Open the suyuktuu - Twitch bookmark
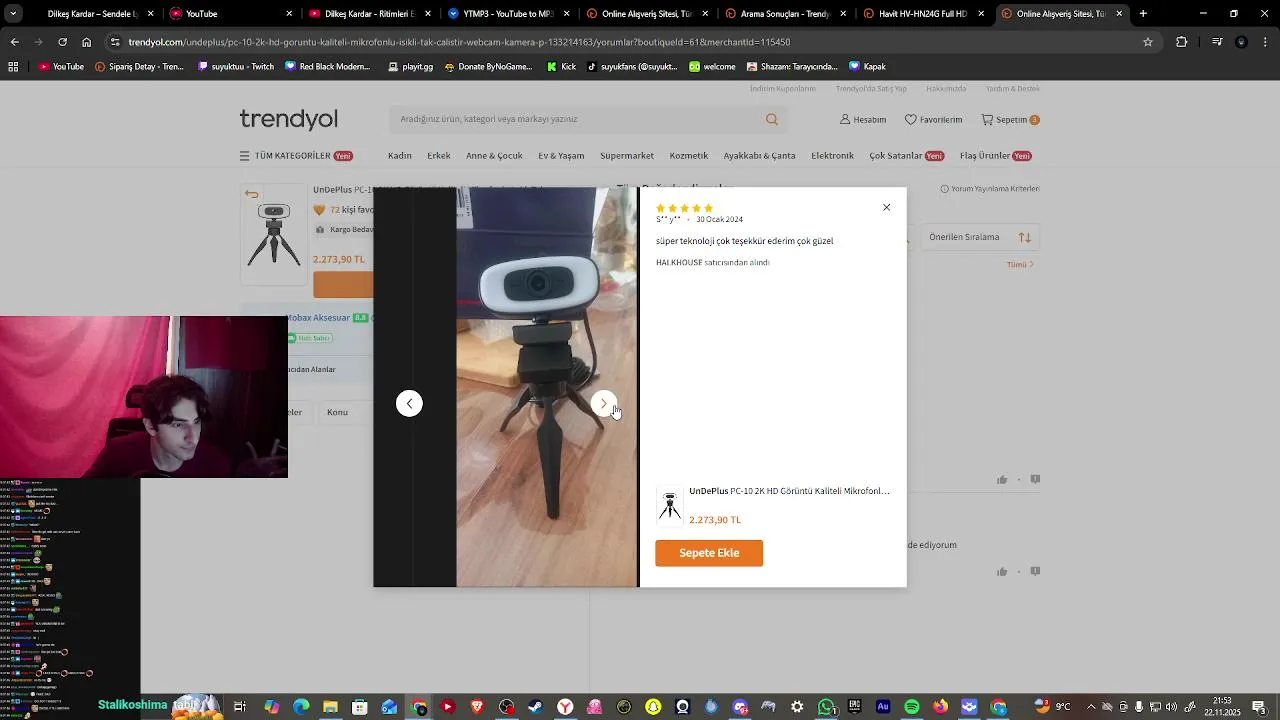The image size is (1280, 720). (236, 67)
